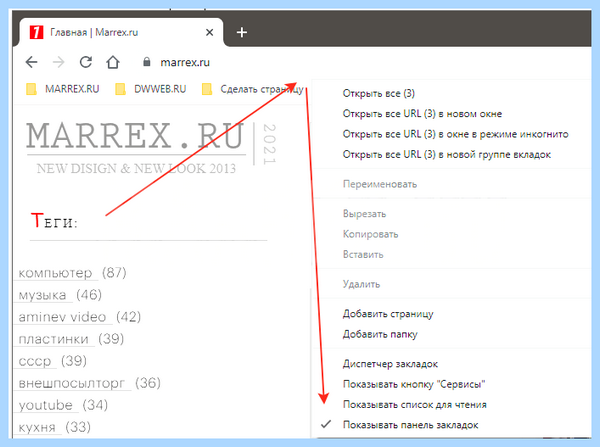The width and height of the screenshot is (600, 447).
Task: Switch to the Главная | Marrex.ru tab
Action: (119, 32)
